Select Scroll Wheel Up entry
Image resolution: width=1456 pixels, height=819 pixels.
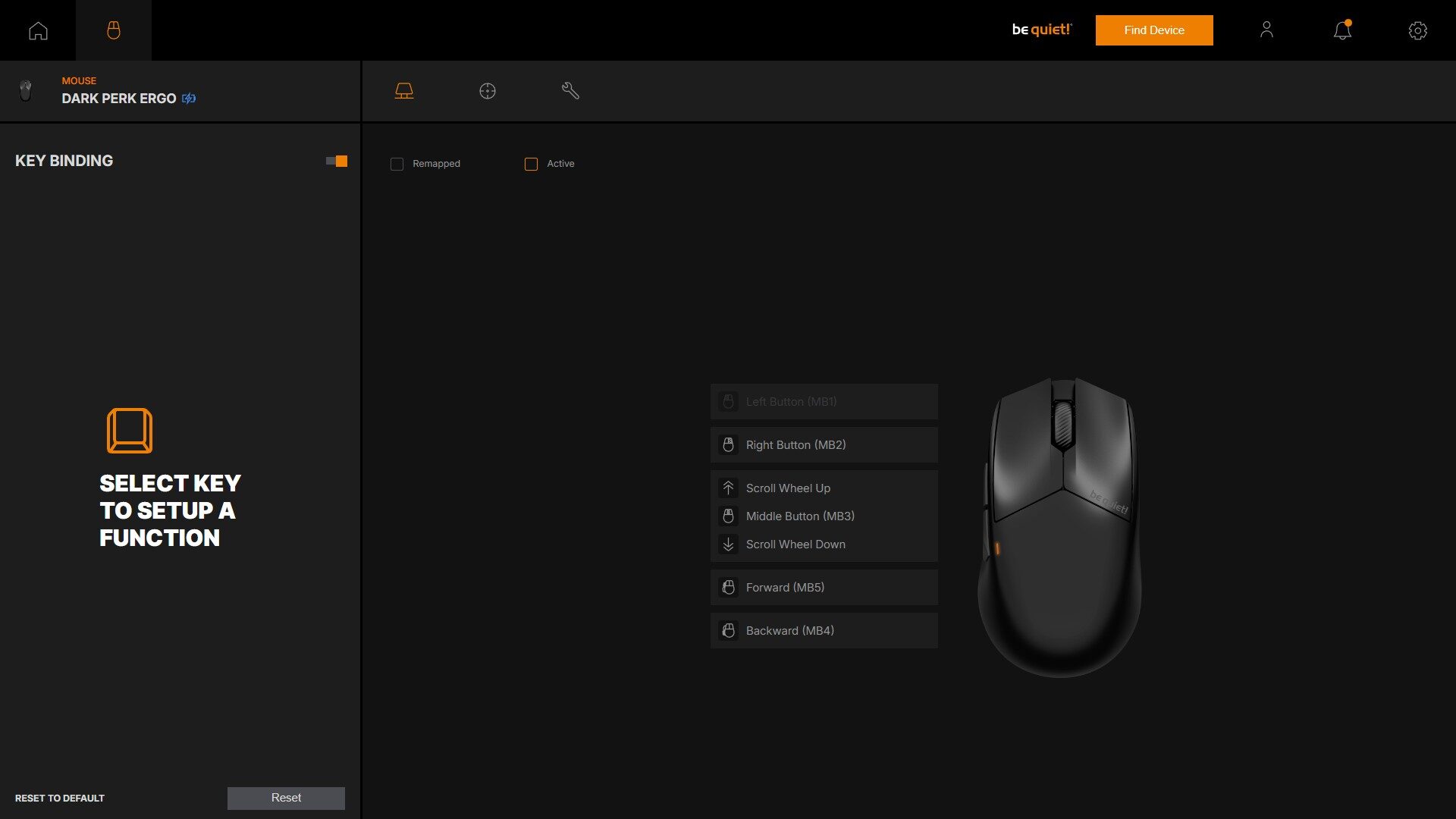(x=824, y=488)
